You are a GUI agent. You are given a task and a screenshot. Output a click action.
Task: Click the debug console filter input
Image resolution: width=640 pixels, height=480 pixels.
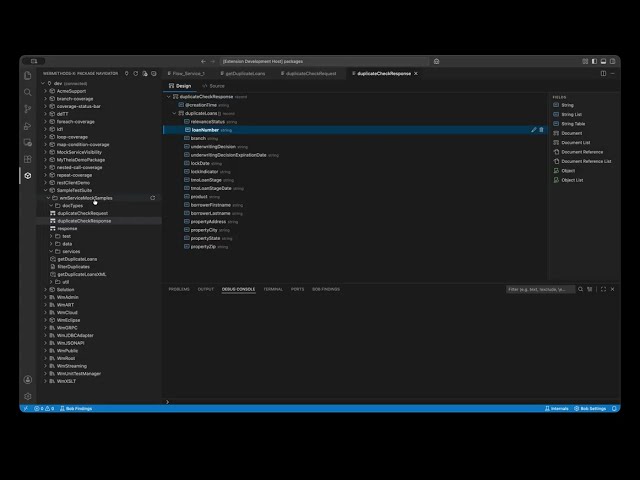(540, 289)
